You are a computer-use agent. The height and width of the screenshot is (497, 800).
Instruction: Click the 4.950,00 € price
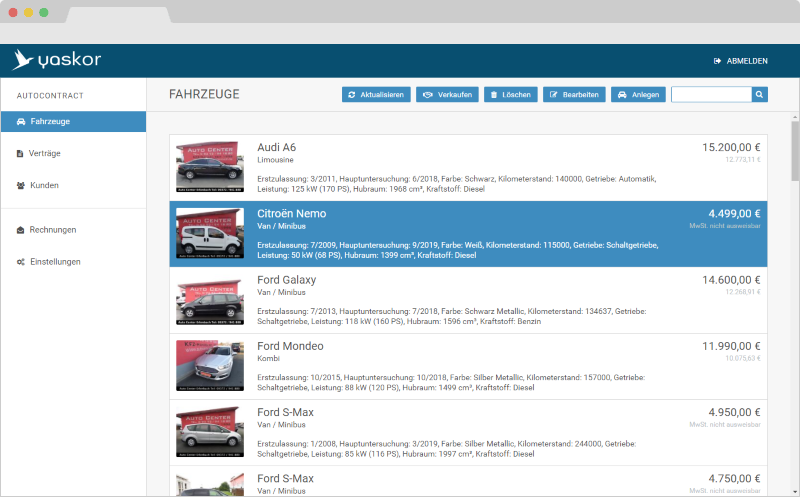(x=734, y=412)
